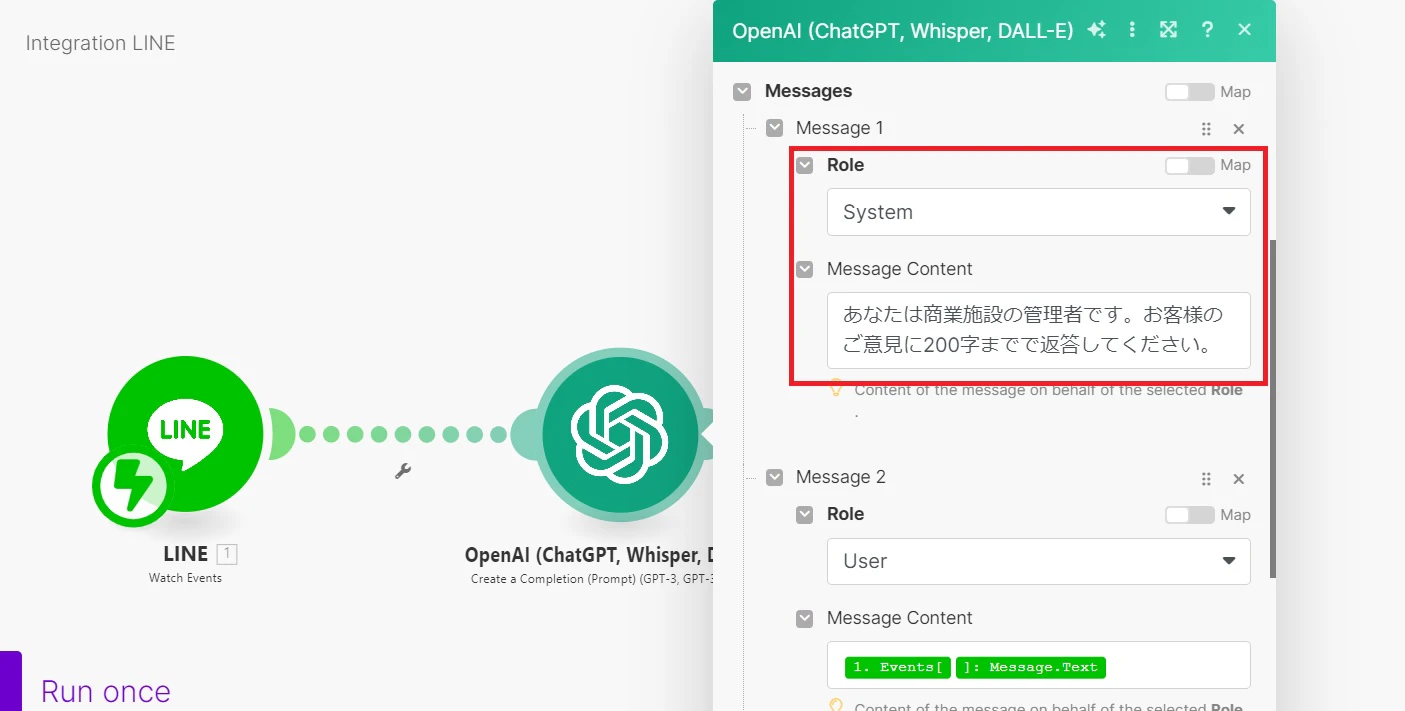Click the LINE module number badge 1
This screenshot has height=711, width=1405.
[227, 554]
